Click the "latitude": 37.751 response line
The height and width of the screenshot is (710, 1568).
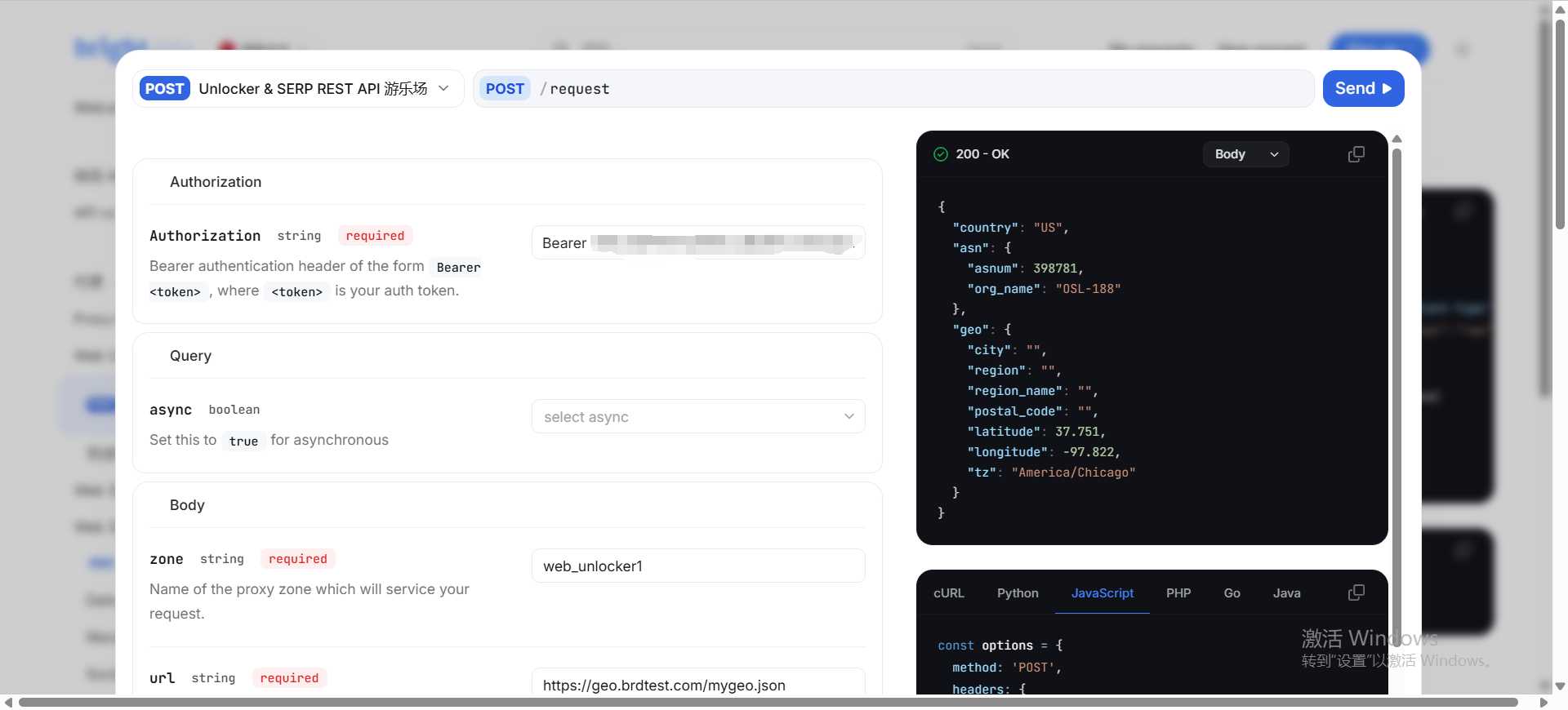[x=1036, y=432]
